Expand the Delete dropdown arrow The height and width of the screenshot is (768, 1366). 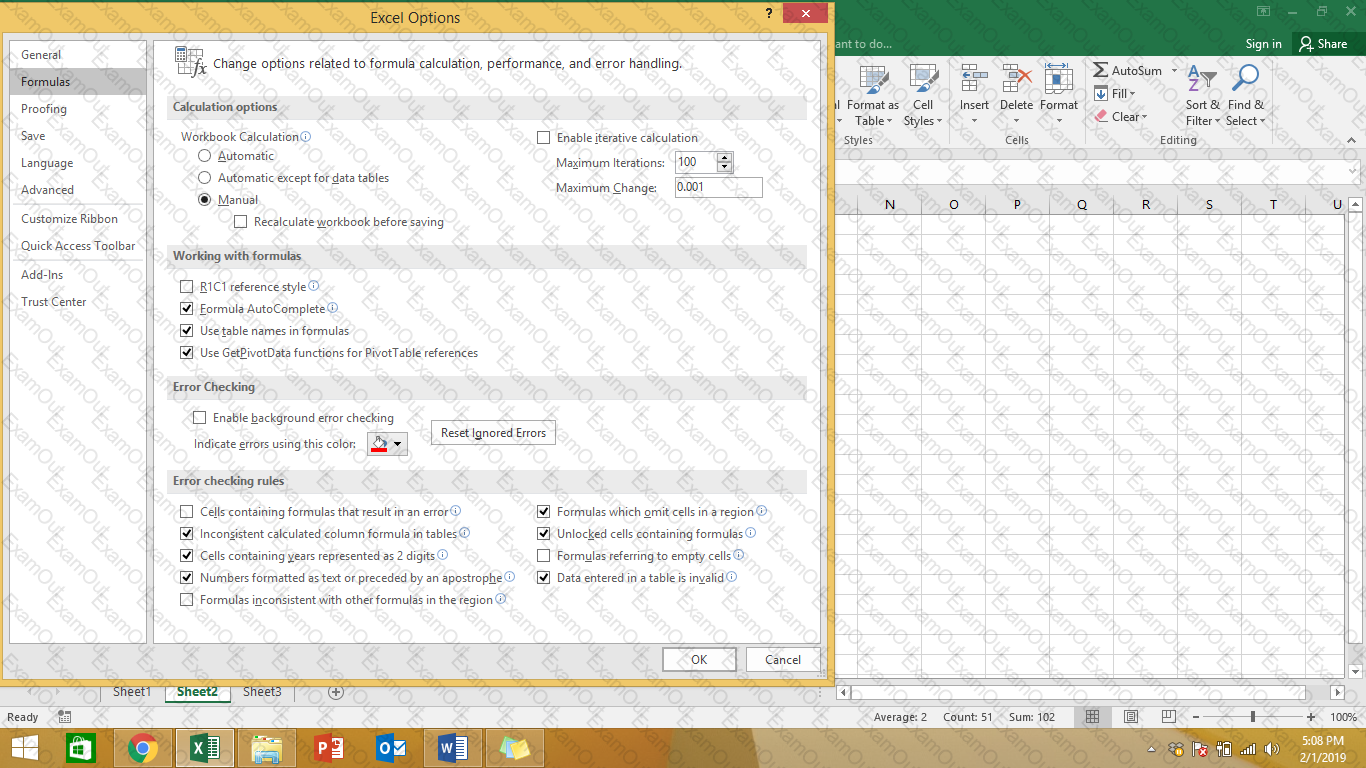click(x=1016, y=122)
